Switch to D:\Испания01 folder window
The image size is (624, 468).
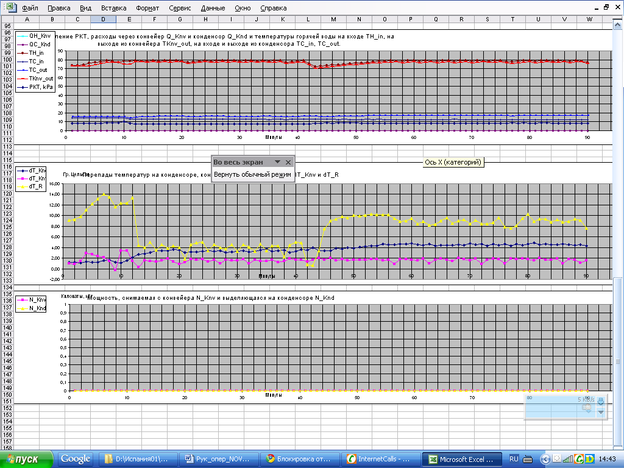click(x=137, y=459)
